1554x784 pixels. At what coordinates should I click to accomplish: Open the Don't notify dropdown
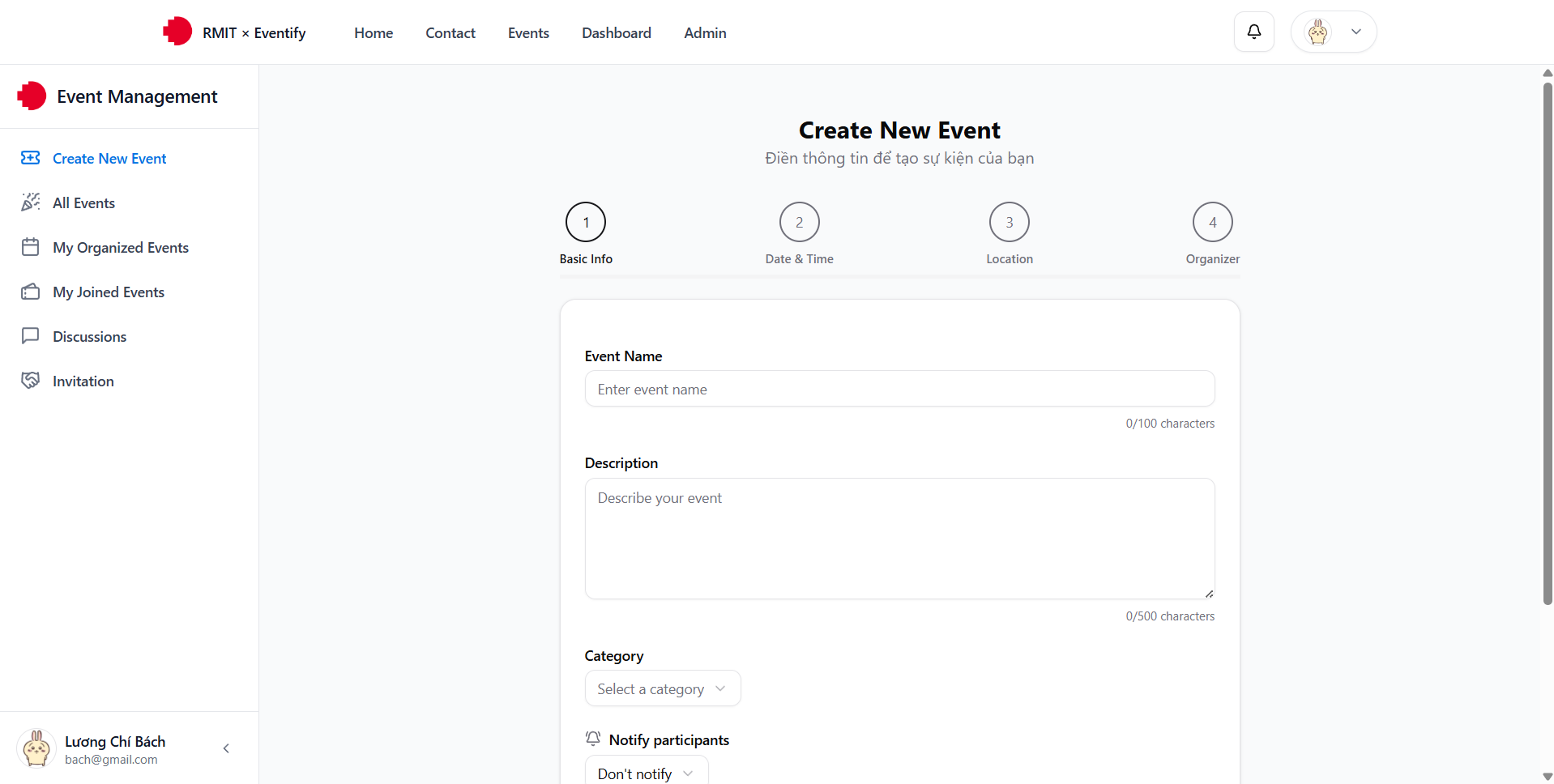[646, 773]
